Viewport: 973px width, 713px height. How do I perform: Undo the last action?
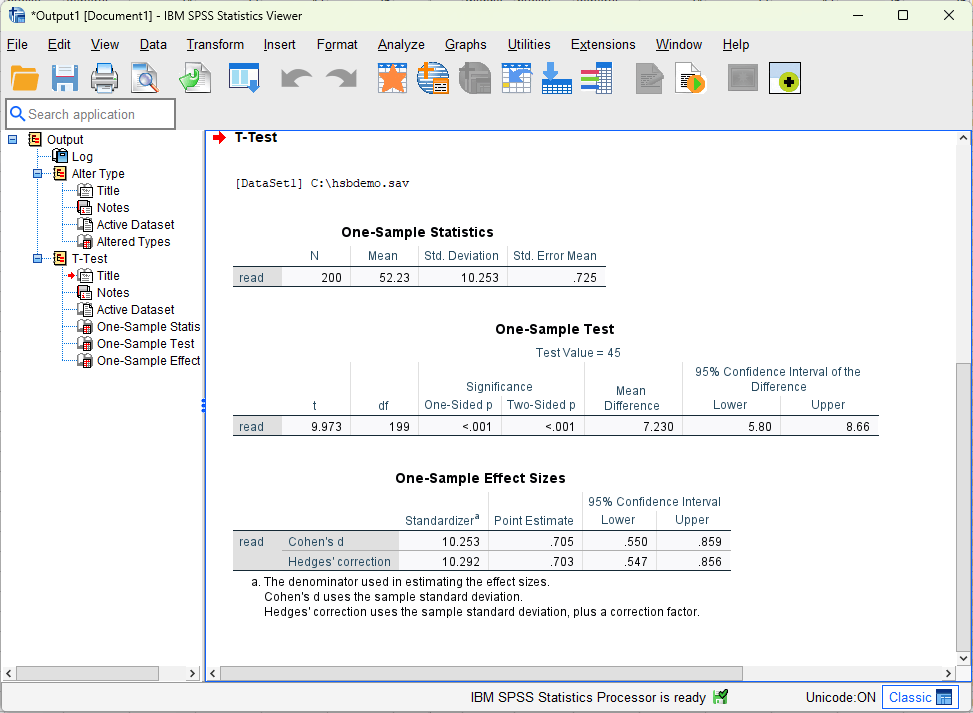pyautogui.click(x=296, y=78)
